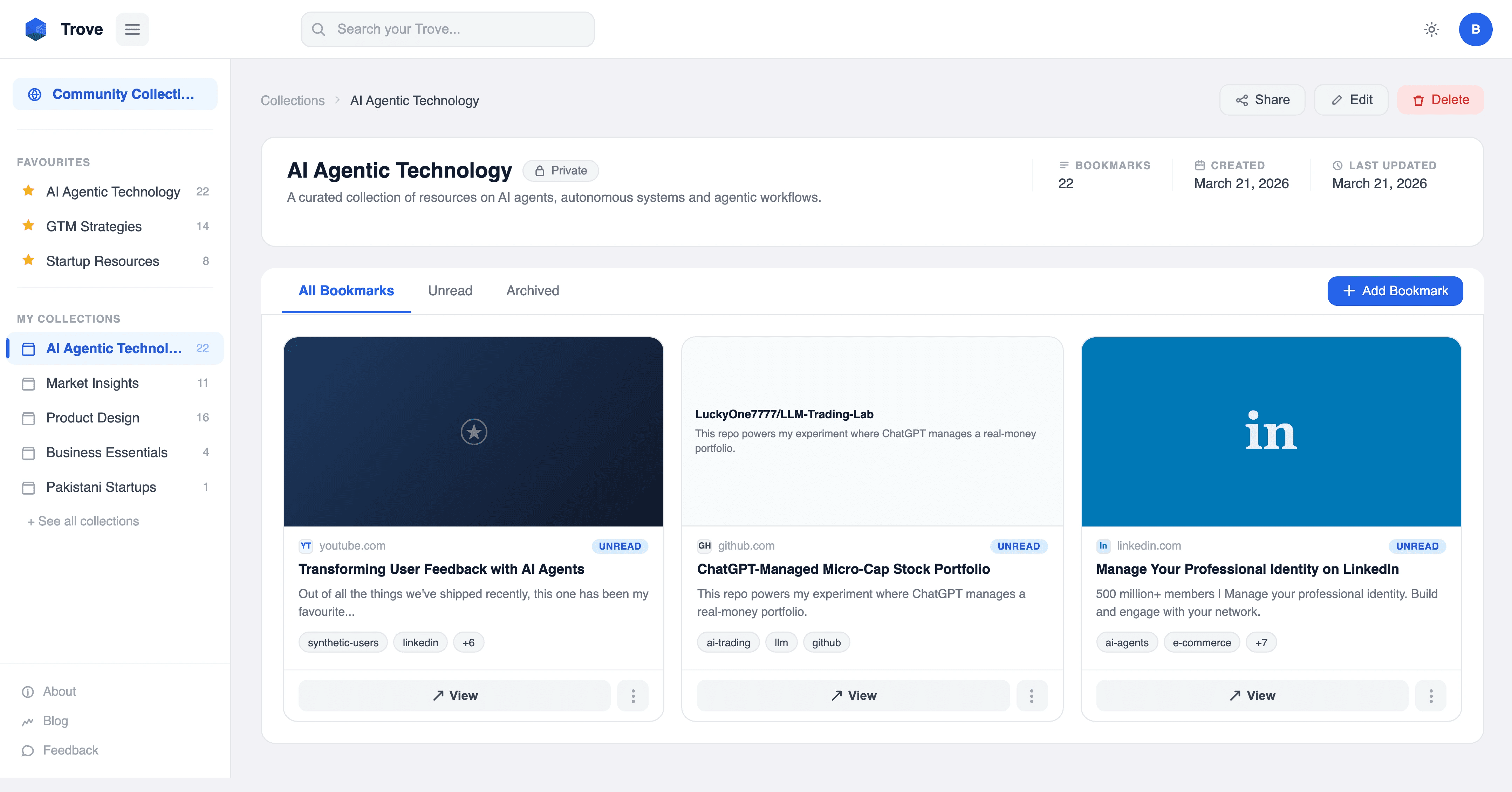This screenshot has height=792, width=1512.
Task: Focus the Search your Trove field
Action: (x=448, y=29)
